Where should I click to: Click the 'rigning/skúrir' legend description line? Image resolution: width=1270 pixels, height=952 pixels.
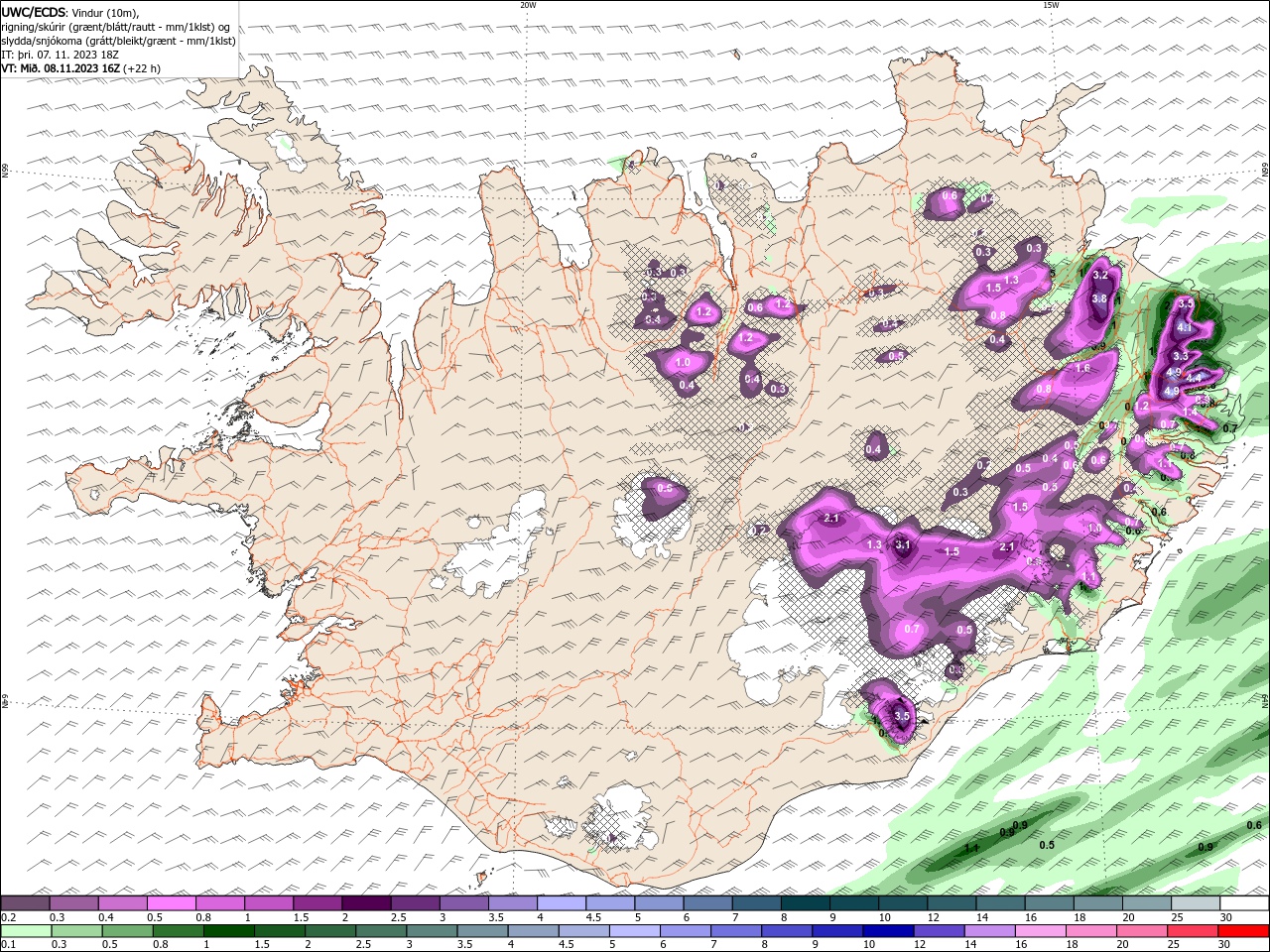click(x=117, y=27)
